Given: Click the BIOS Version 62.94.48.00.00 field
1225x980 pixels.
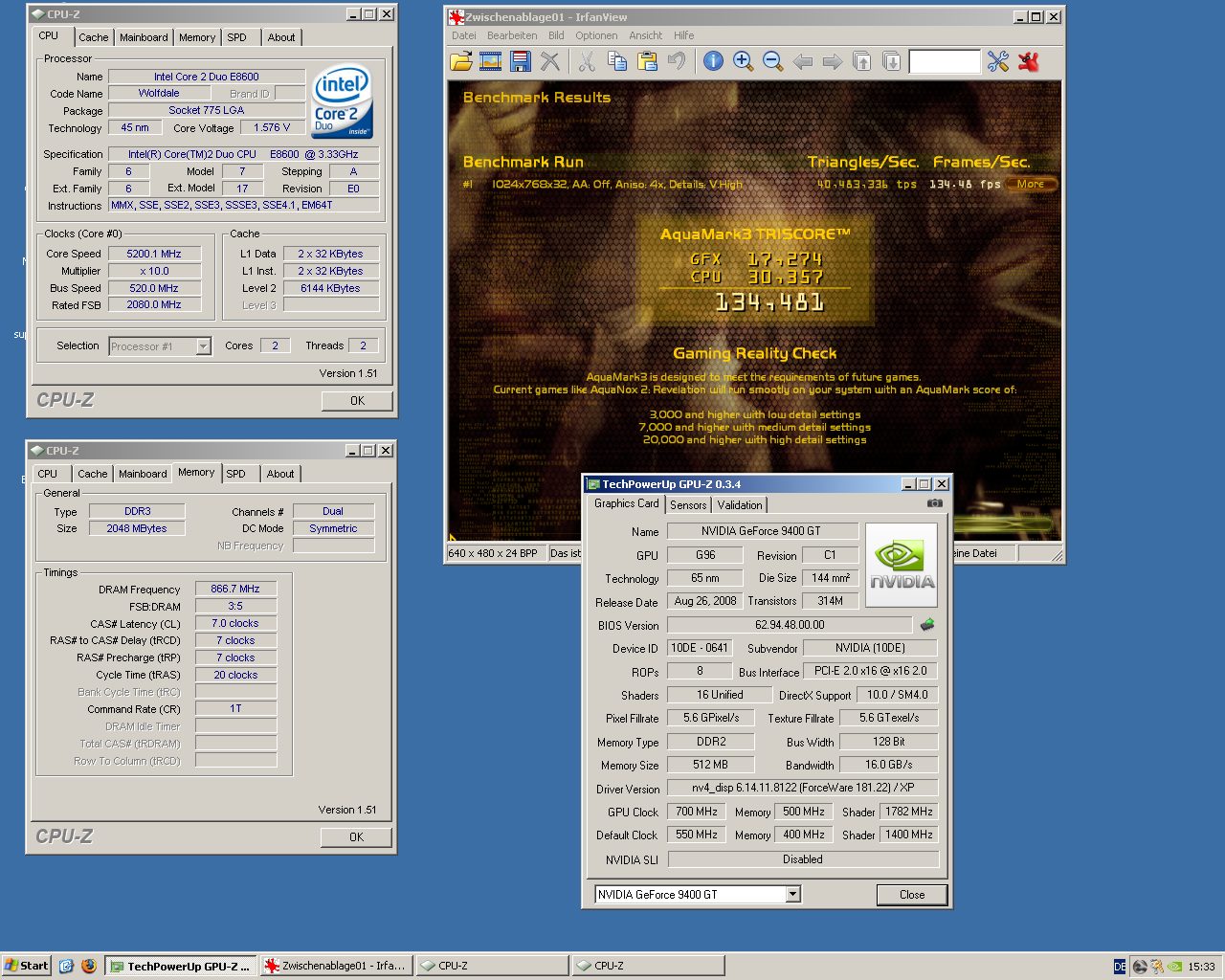Looking at the screenshot, I should click(790, 625).
